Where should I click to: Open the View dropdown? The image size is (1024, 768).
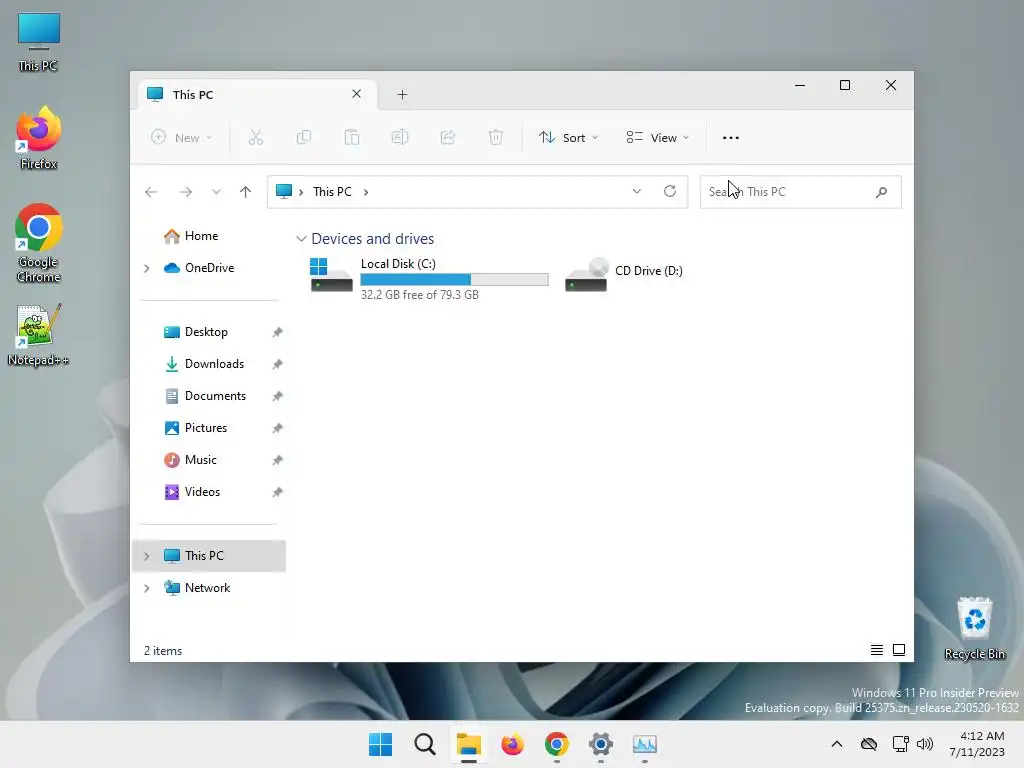pos(658,138)
